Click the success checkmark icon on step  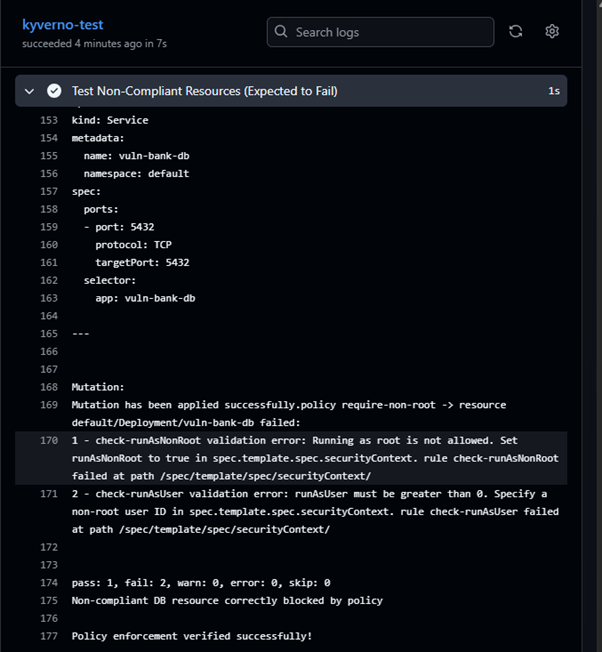54,91
